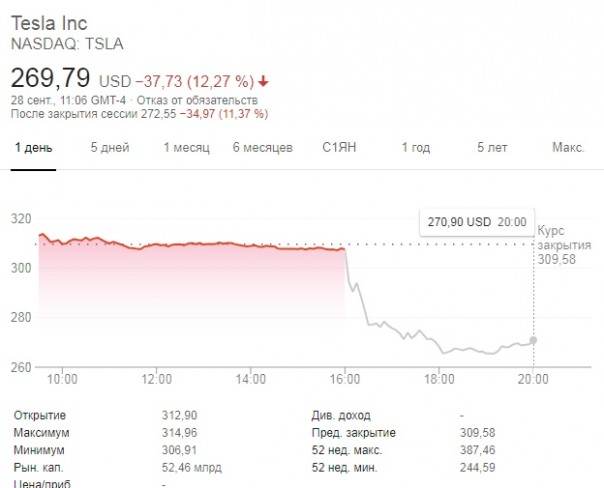Click the "Tesla Inc" company title

coord(49,22)
